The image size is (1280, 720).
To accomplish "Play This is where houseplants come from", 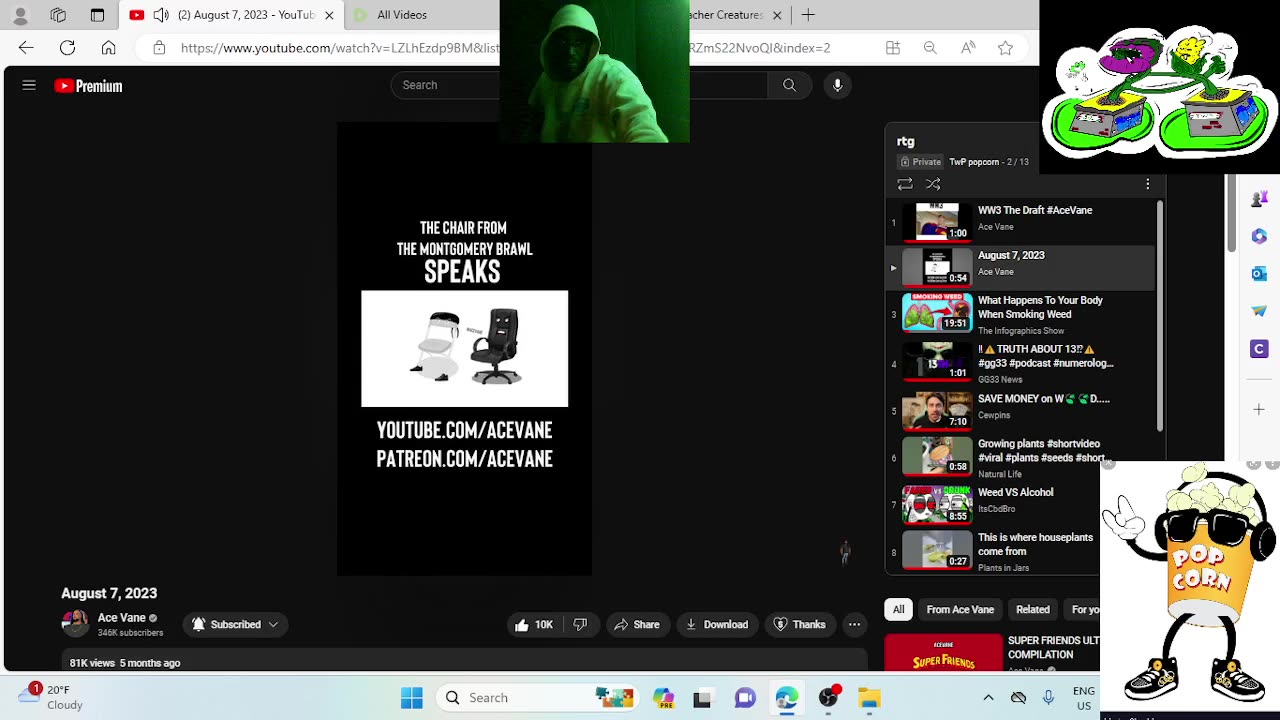I will coord(1000,552).
